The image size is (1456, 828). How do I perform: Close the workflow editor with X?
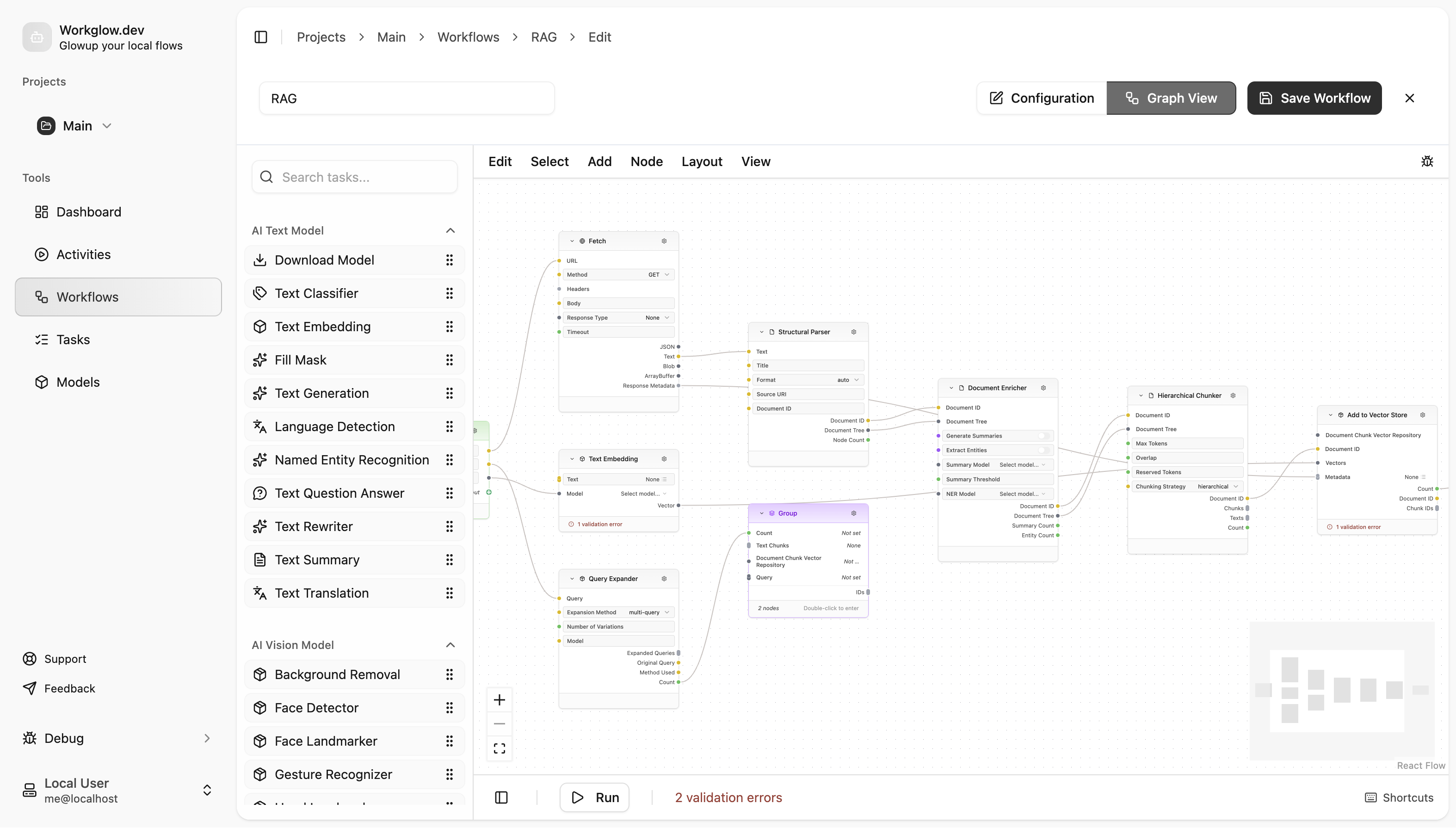(1409, 99)
